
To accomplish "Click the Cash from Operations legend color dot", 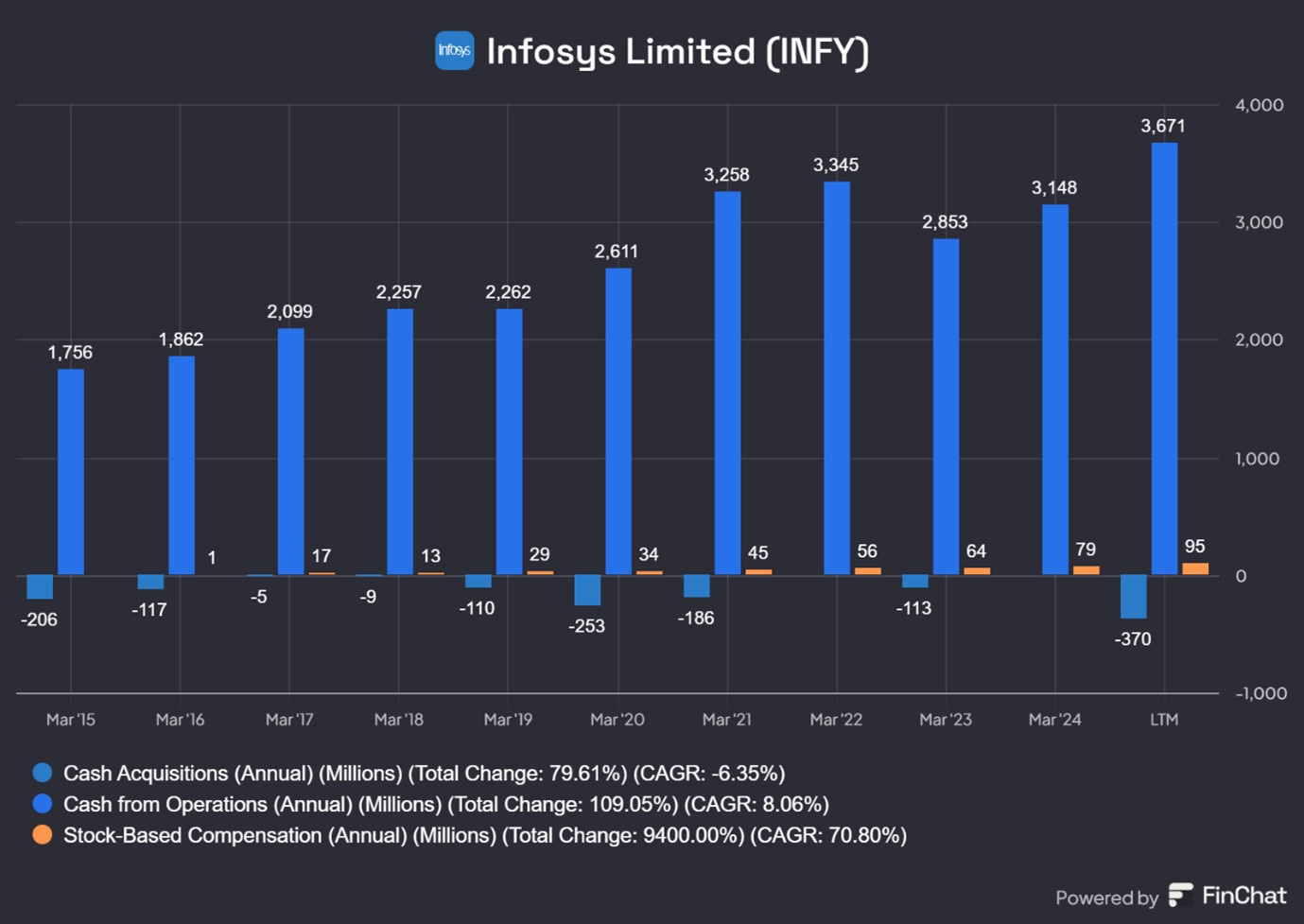I will 43,804.
